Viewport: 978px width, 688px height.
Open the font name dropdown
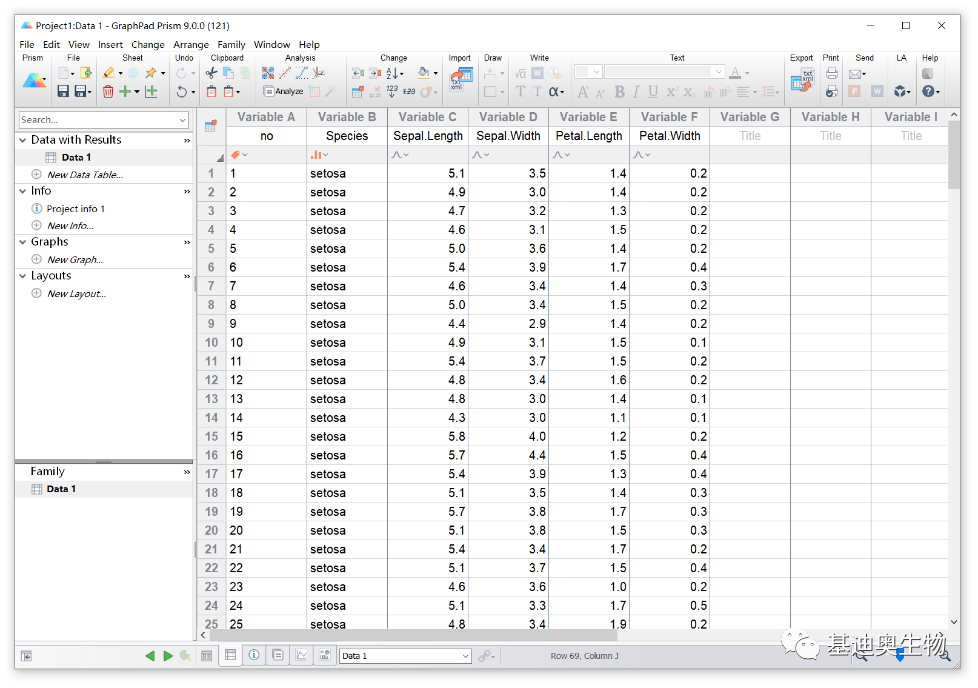pyautogui.click(x=719, y=72)
